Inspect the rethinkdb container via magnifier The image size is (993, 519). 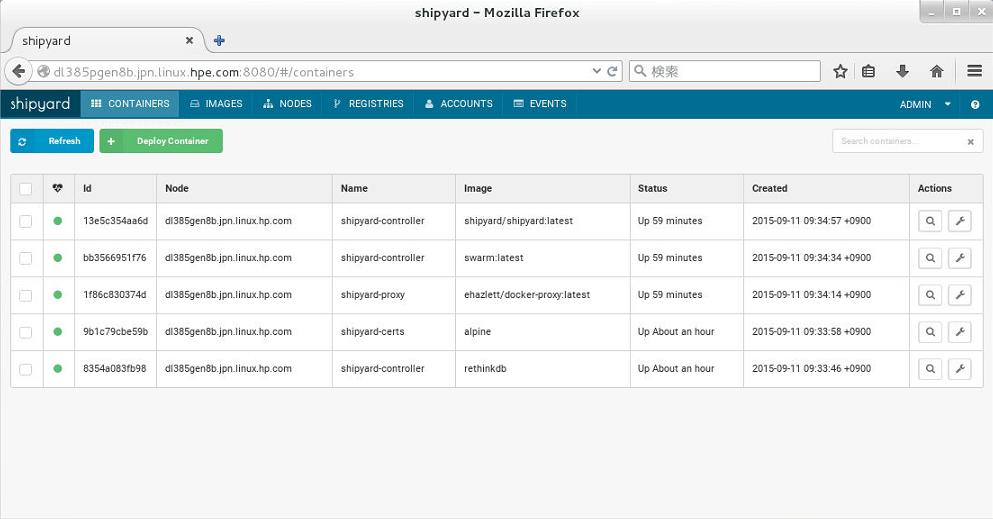(930, 368)
